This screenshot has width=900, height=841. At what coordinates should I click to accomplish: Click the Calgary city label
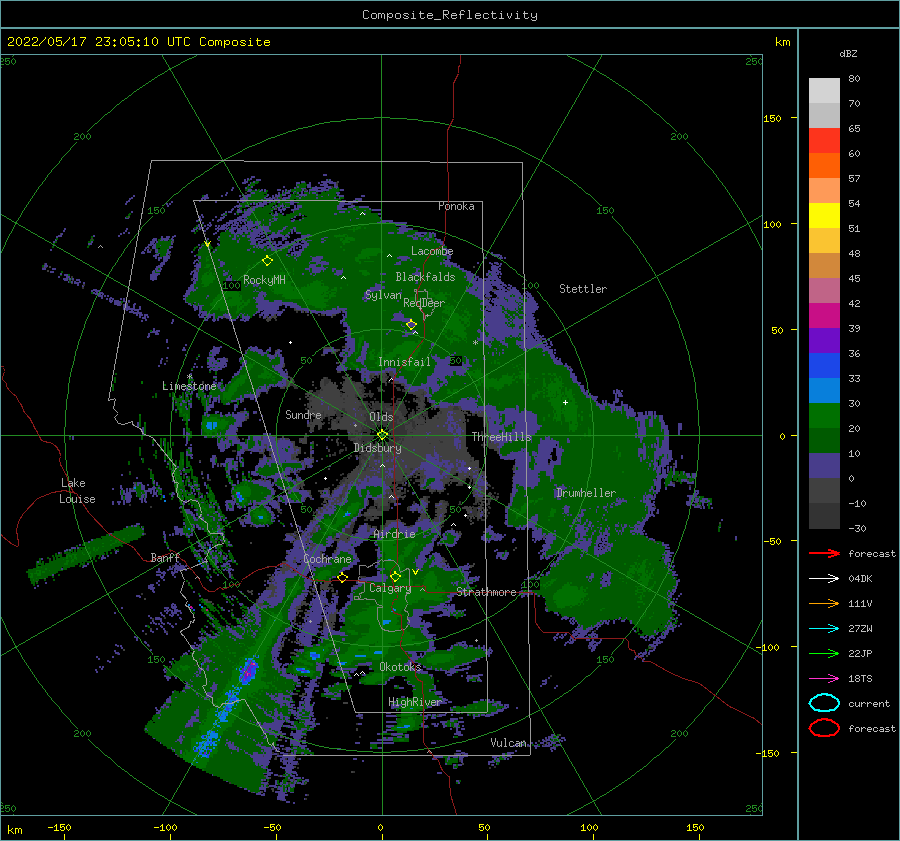click(x=390, y=588)
